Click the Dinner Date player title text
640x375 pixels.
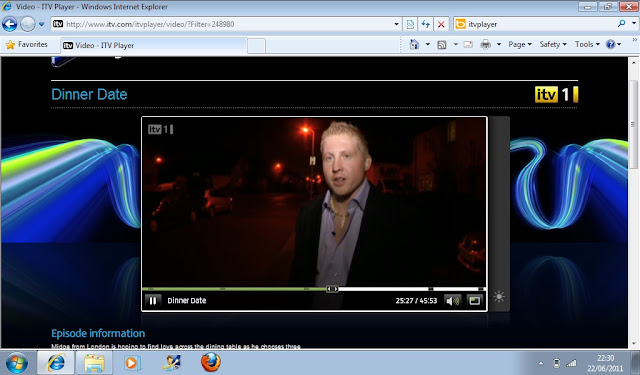(187, 301)
